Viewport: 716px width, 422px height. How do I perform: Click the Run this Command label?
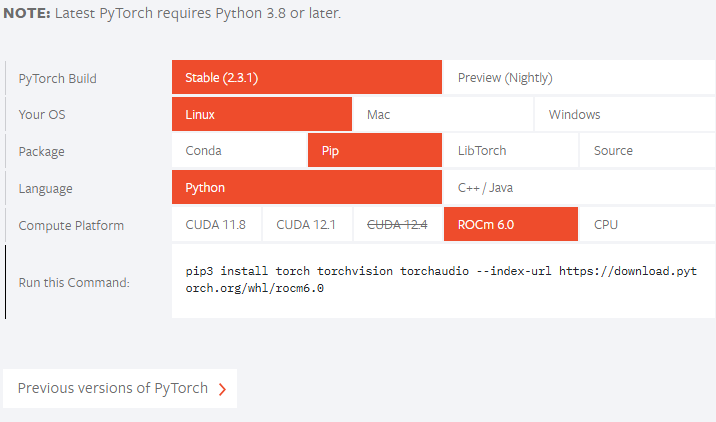coord(74,282)
